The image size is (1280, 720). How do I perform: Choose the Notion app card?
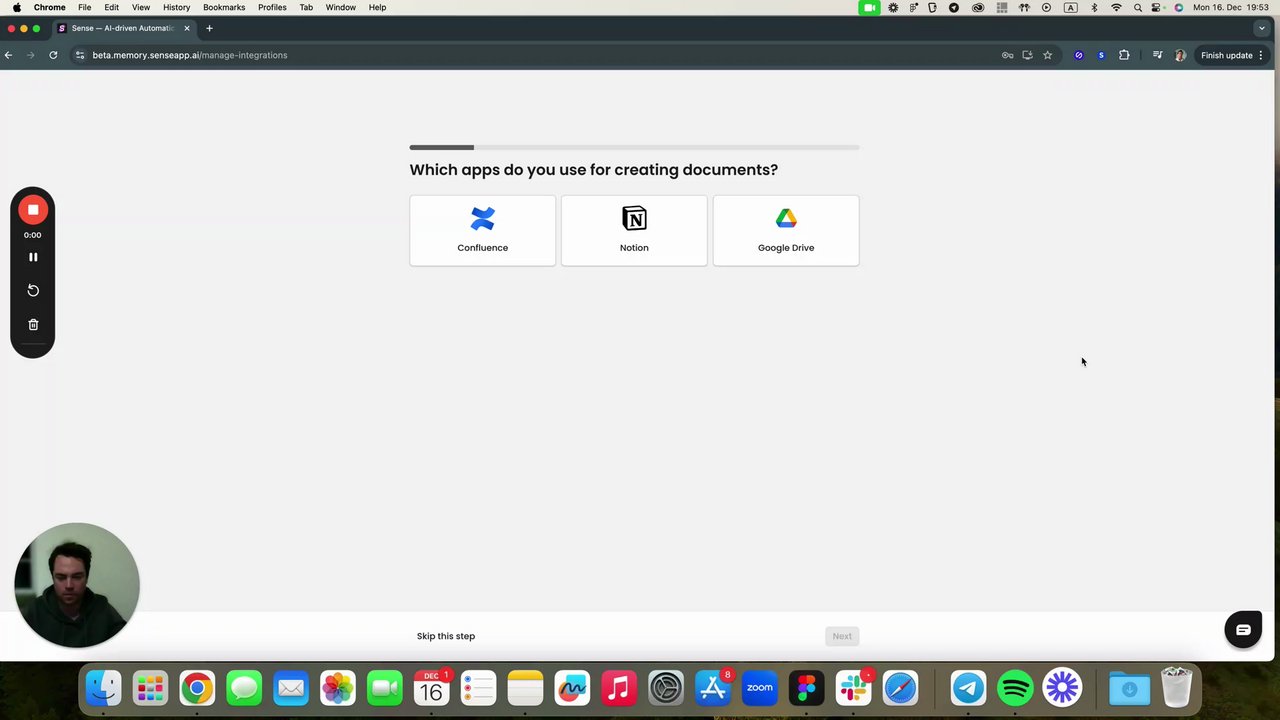634,230
